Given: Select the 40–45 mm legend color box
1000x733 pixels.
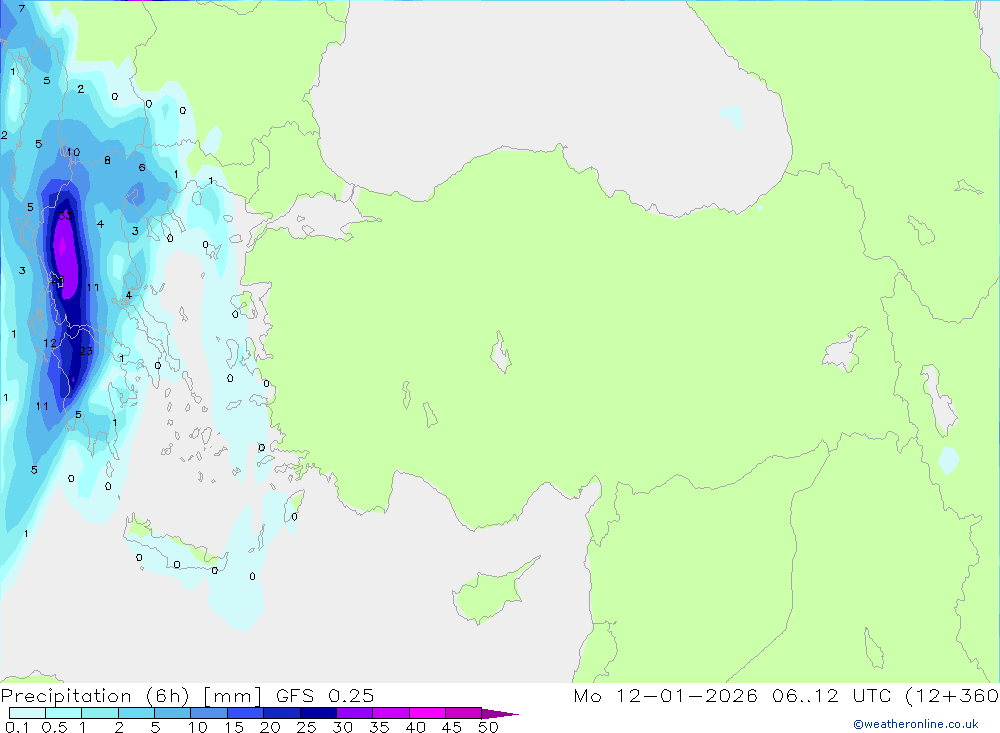Looking at the screenshot, I should click(x=427, y=713).
